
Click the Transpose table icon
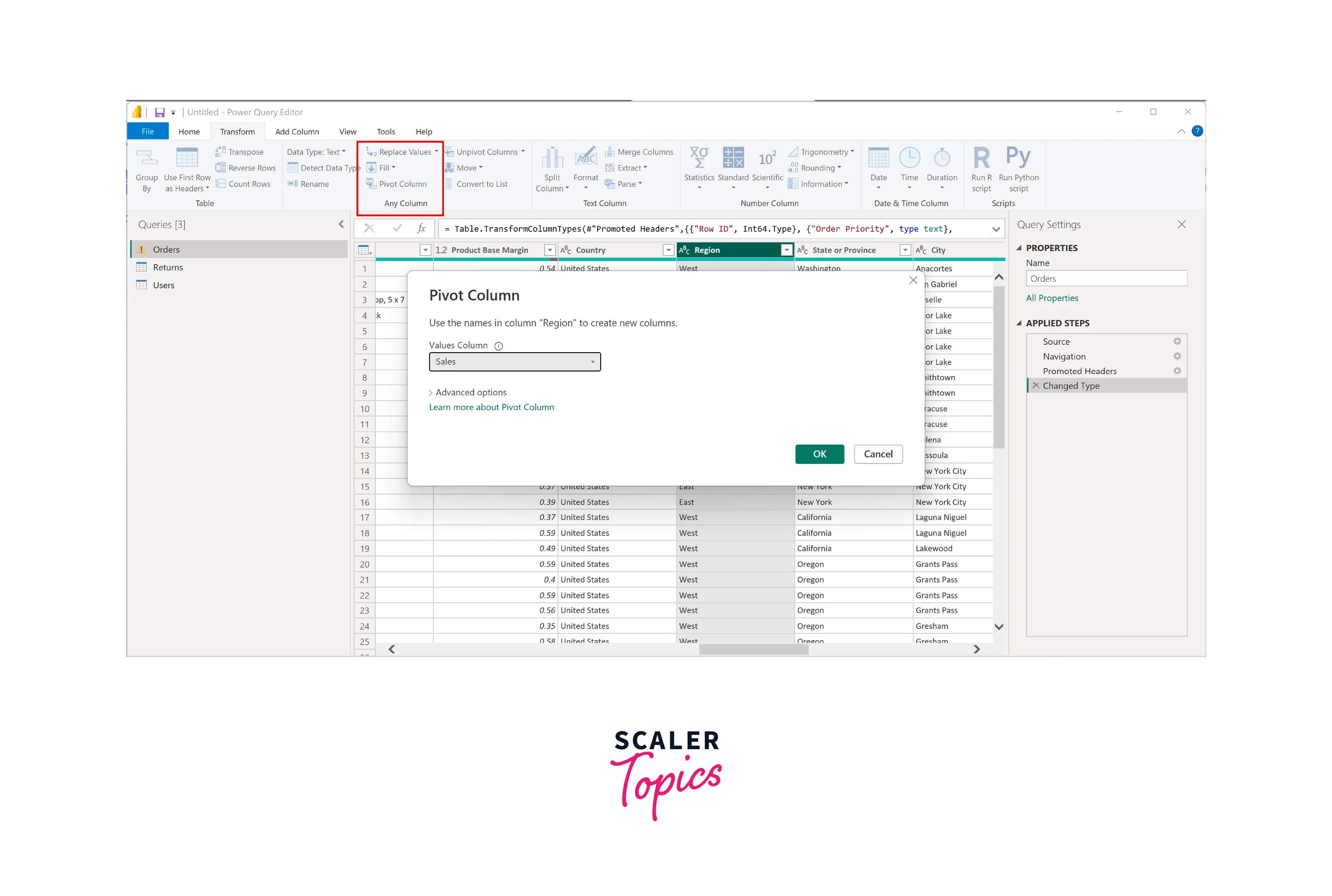pyautogui.click(x=221, y=152)
